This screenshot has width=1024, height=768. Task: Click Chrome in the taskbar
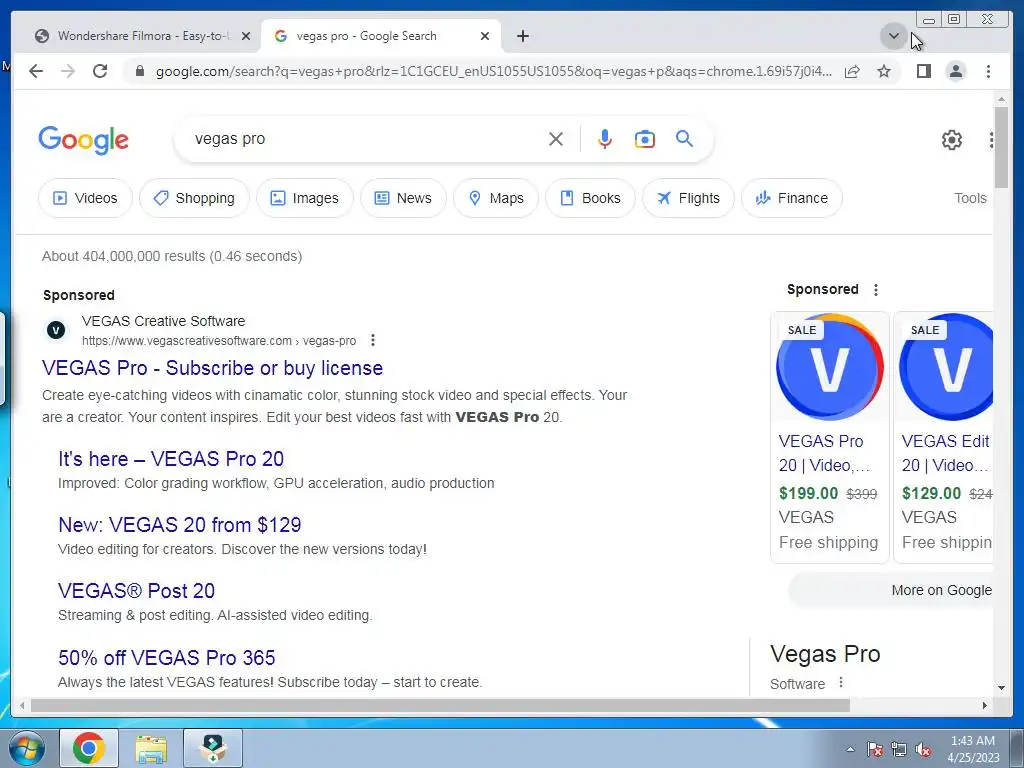tap(89, 748)
